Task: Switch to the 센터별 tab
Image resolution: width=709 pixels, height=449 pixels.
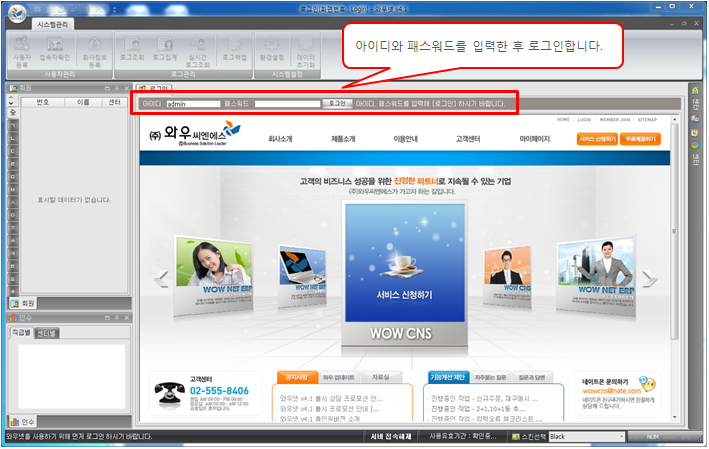Action: (x=47, y=332)
